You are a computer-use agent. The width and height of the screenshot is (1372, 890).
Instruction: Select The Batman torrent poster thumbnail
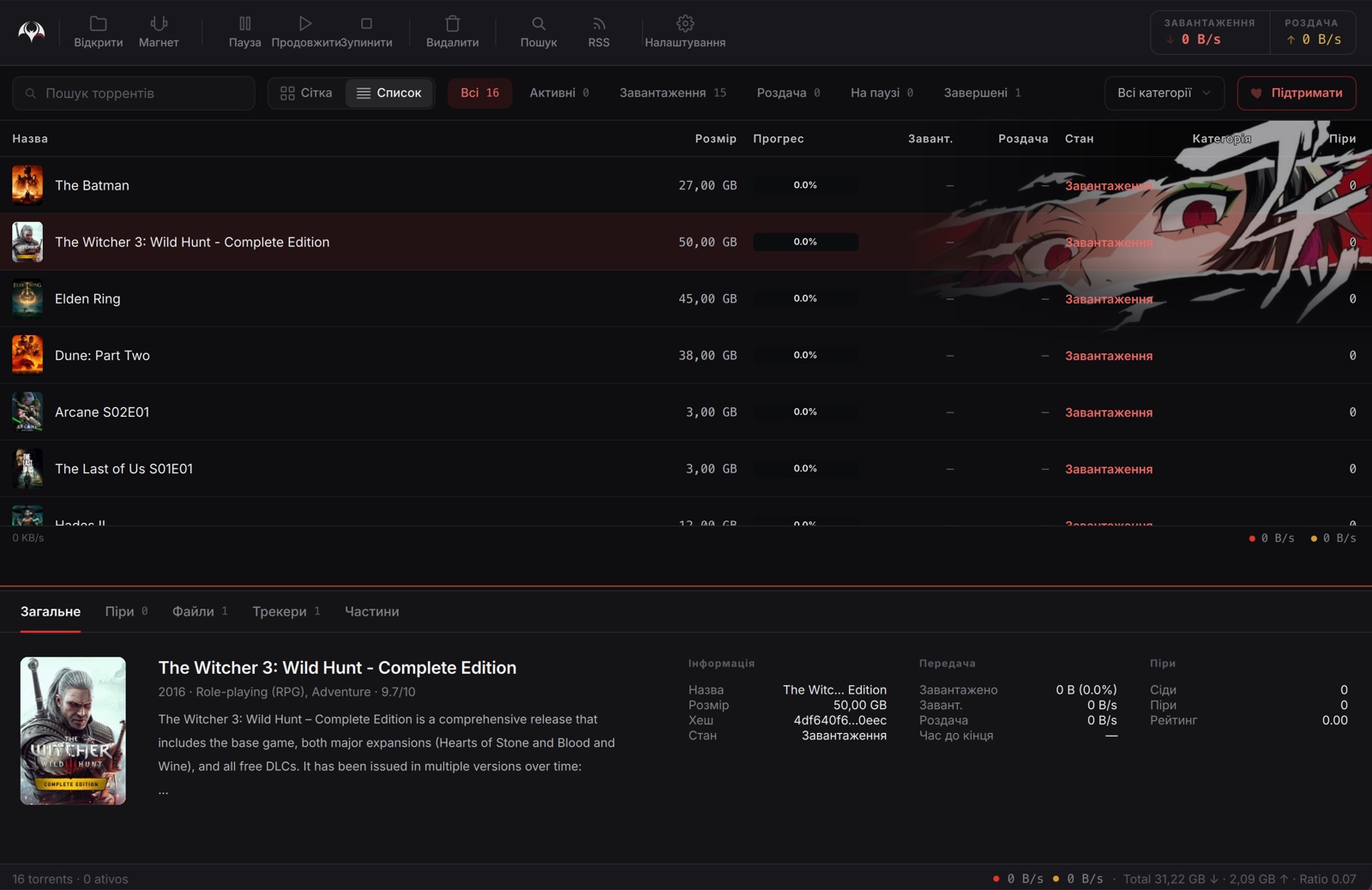pyautogui.click(x=27, y=185)
